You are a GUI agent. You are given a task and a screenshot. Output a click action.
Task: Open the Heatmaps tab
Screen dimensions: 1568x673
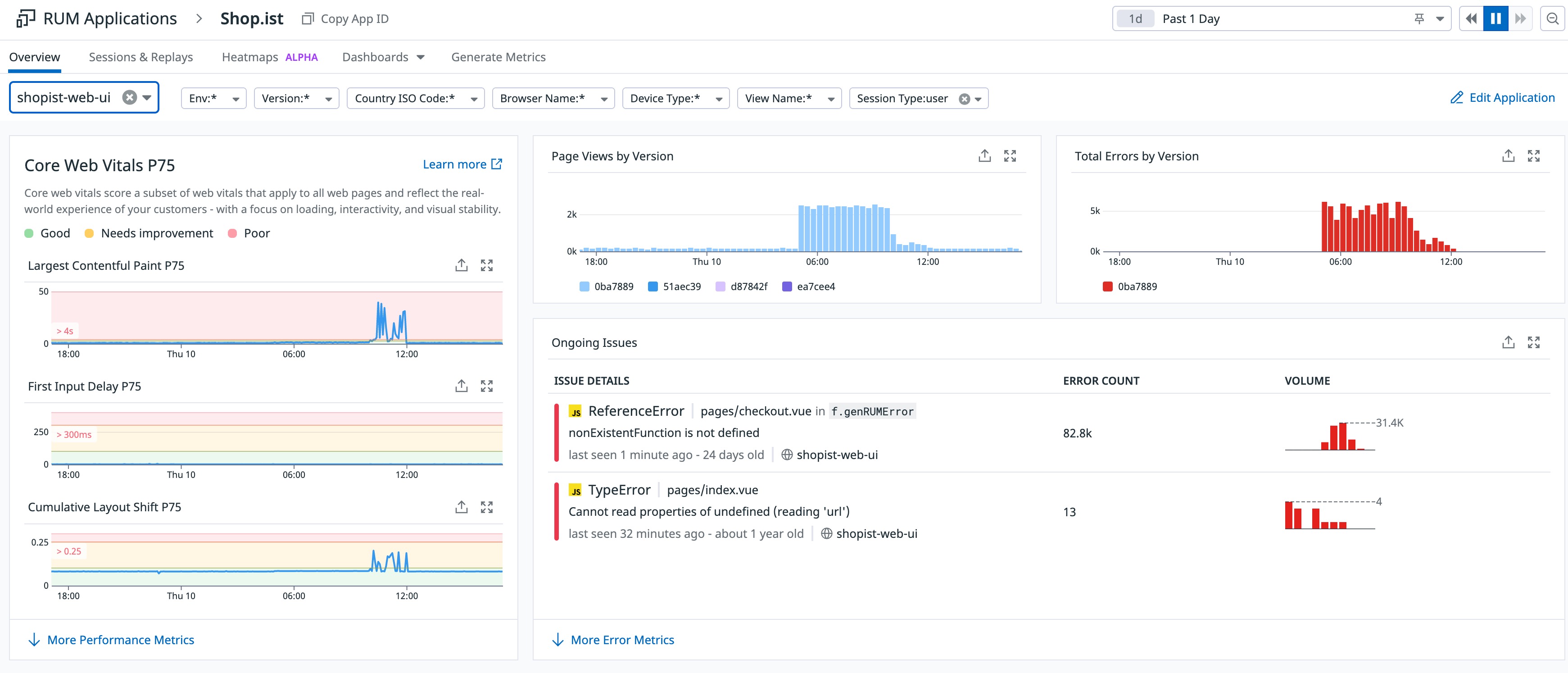click(x=249, y=57)
